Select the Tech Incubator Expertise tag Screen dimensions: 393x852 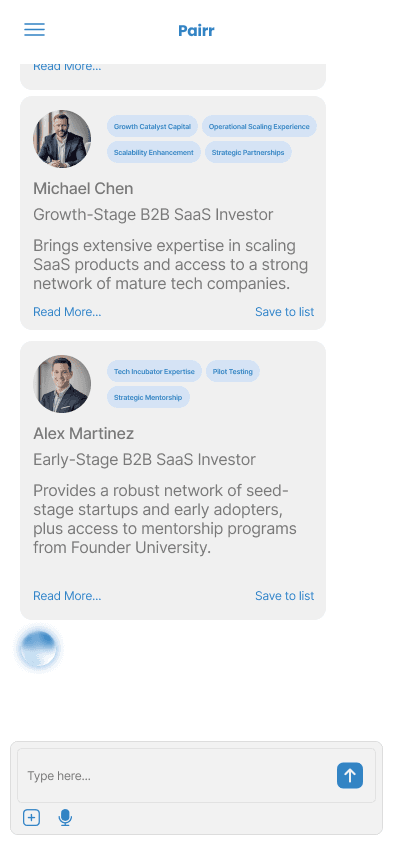coord(154,371)
